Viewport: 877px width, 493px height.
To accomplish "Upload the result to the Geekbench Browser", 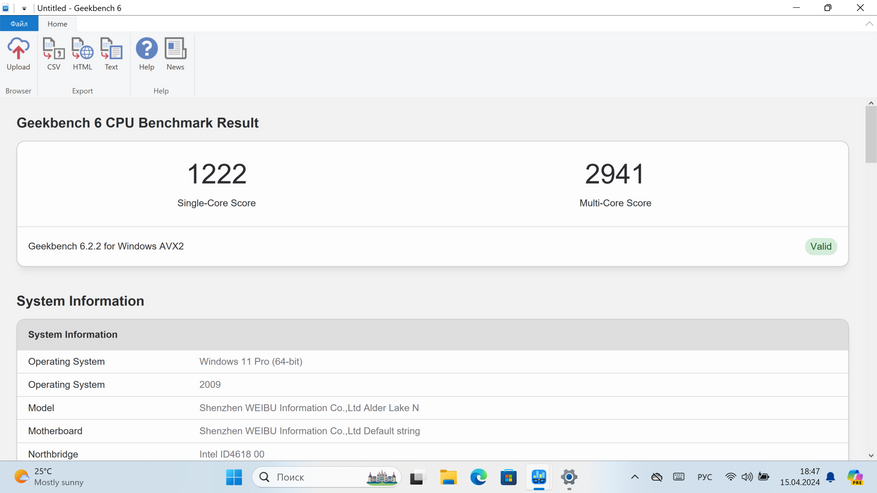I will click(x=18, y=54).
